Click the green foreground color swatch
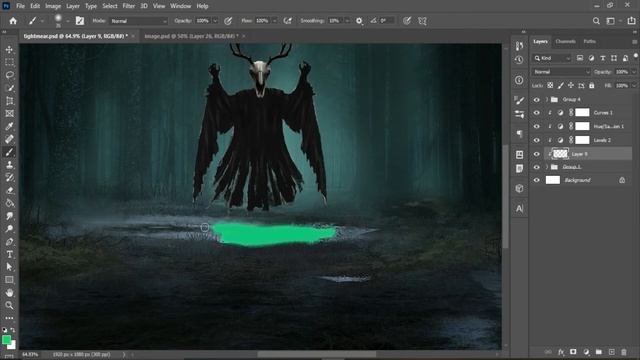Image resolution: width=640 pixels, height=360 pixels. click(x=6, y=340)
